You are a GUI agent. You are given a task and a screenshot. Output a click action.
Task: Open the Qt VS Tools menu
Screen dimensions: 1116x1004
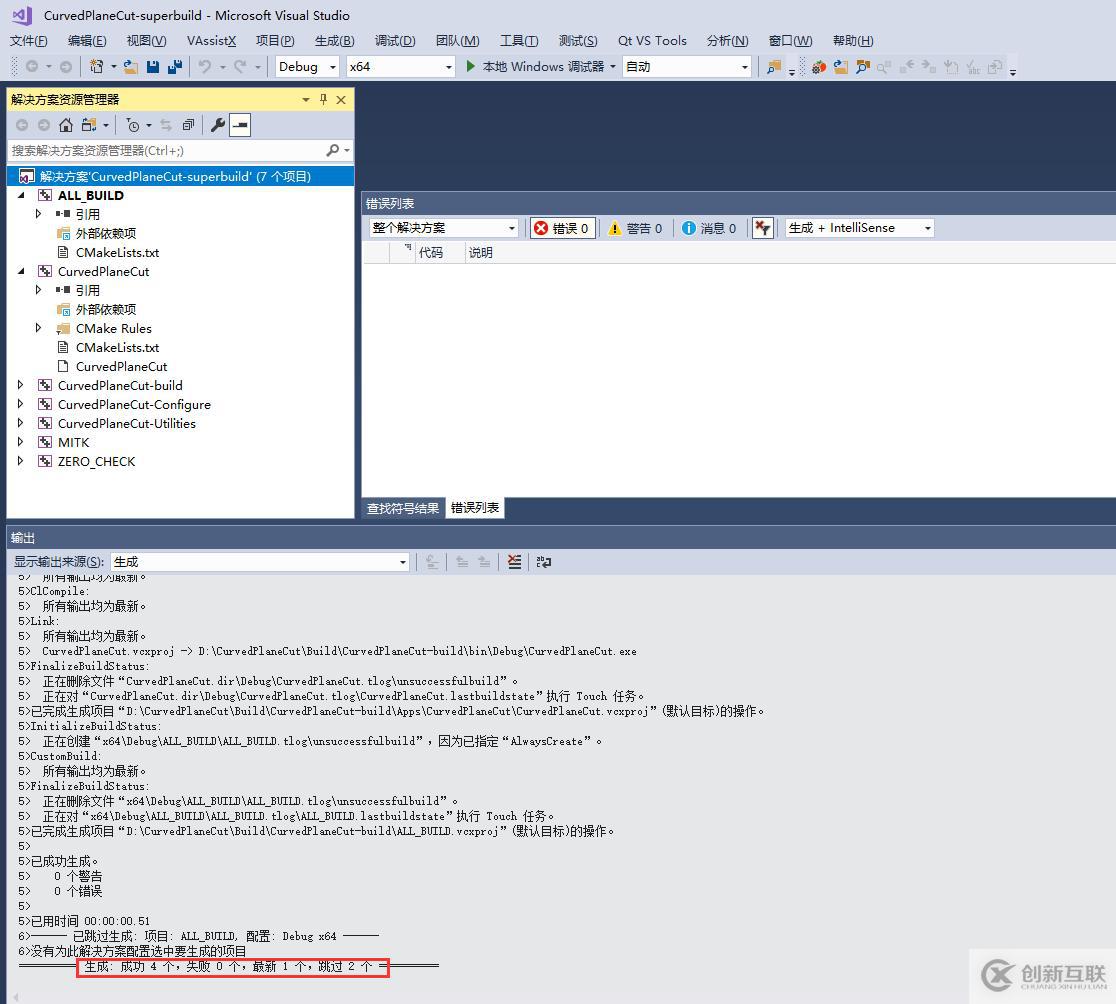[652, 41]
